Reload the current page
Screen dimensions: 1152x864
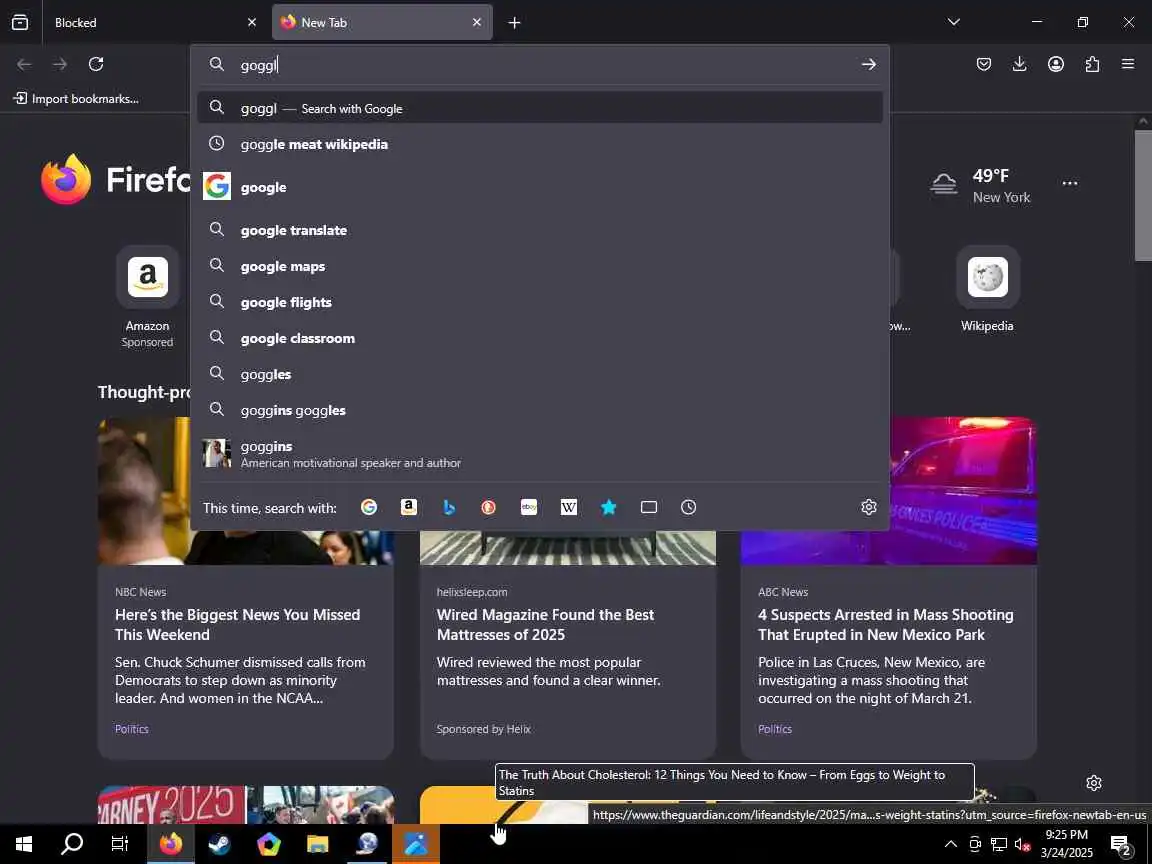[x=96, y=64]
